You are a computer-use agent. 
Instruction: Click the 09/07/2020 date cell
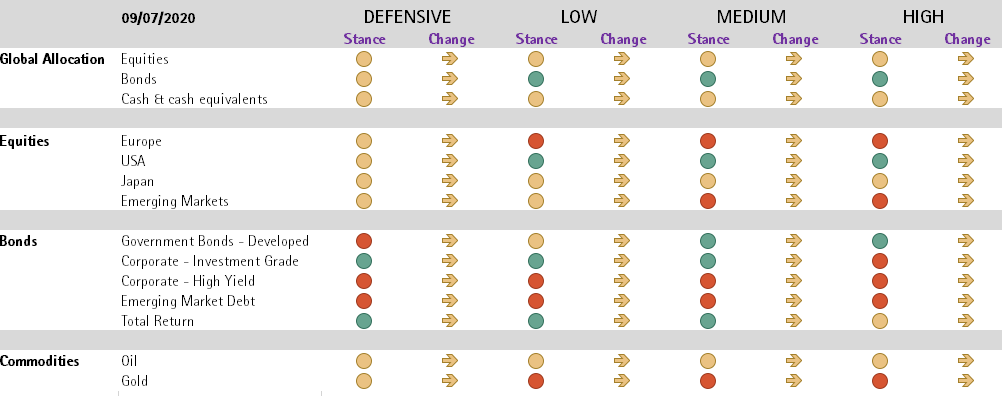tap(158, 19)
